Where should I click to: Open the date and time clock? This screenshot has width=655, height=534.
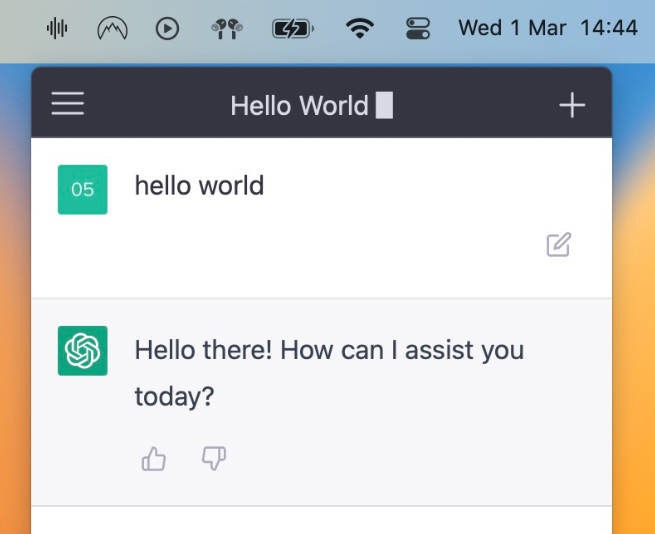(x=547, y=28)
